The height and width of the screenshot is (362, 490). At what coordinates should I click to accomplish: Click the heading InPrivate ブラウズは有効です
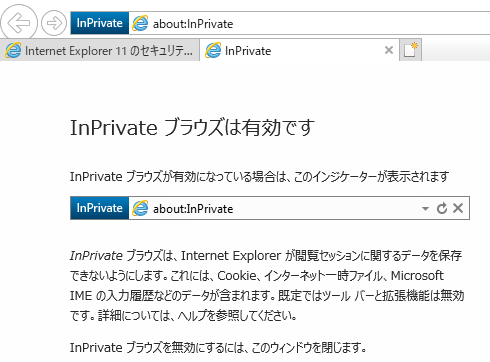192,128
